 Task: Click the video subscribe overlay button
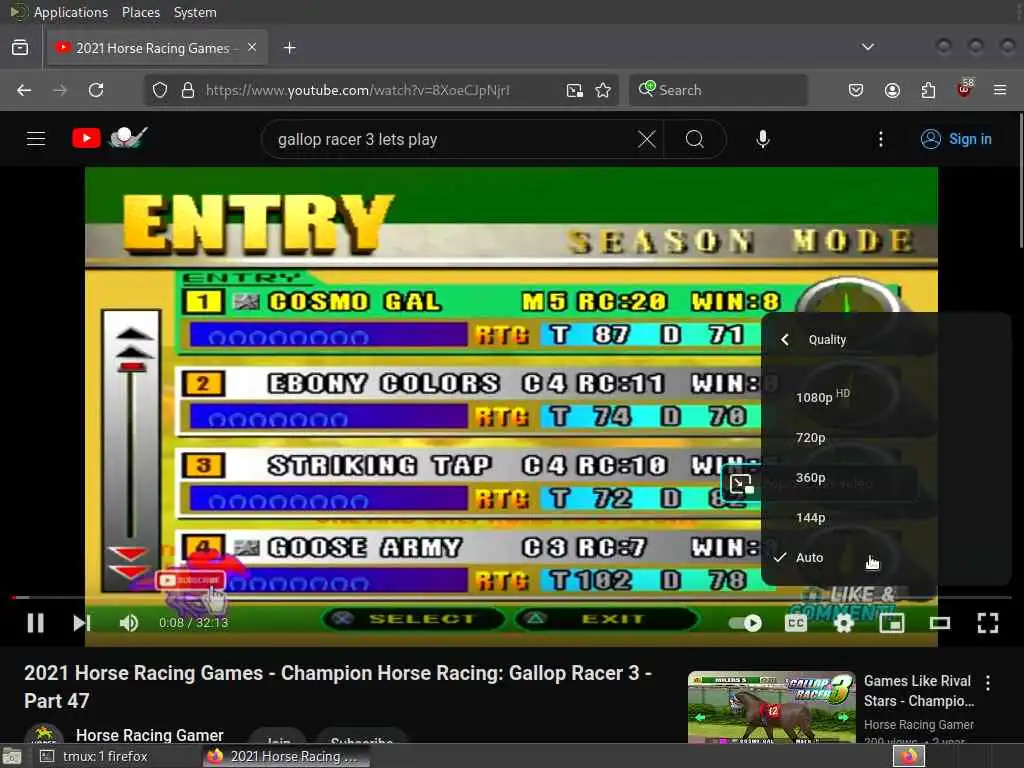[x=191, y=581]
